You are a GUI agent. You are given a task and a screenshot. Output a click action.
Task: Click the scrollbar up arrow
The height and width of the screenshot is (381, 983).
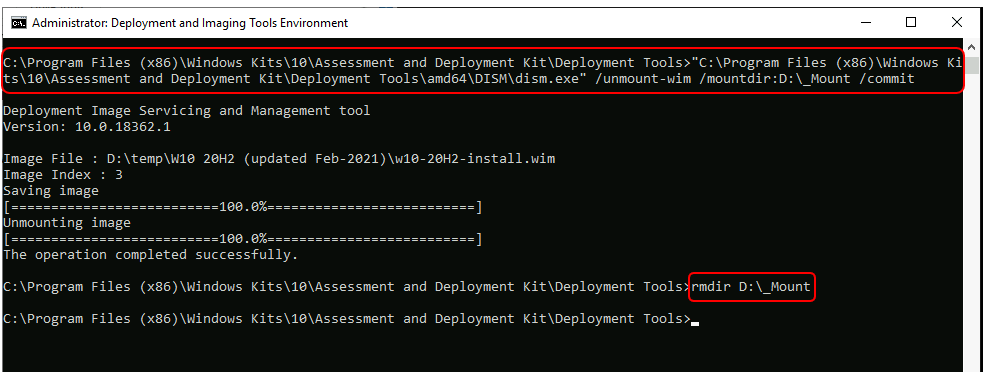(x=971, y=48)
